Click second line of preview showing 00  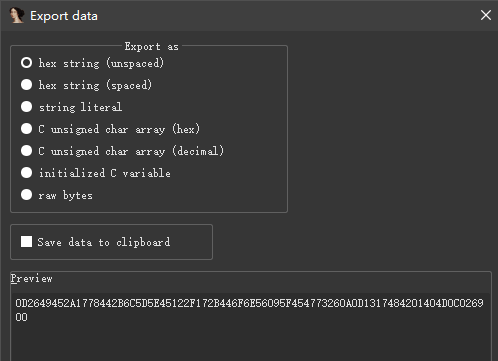[x=21, y=317]
